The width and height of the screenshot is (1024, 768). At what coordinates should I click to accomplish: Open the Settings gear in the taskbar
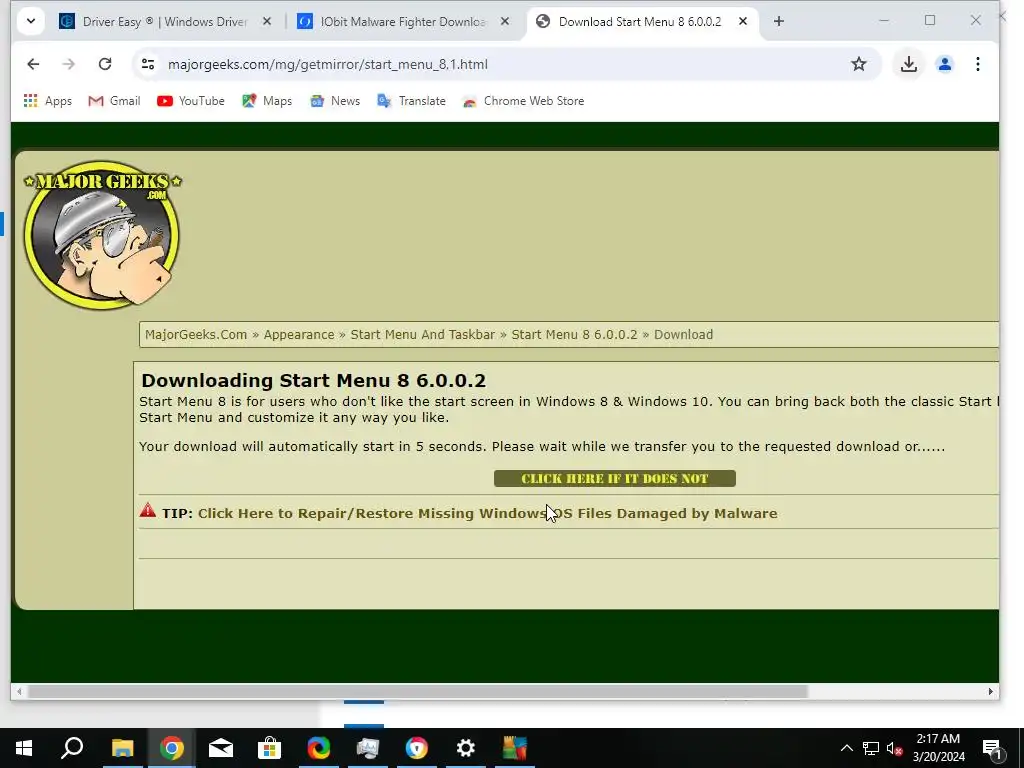pyautogui.click(x=466, y=748)
